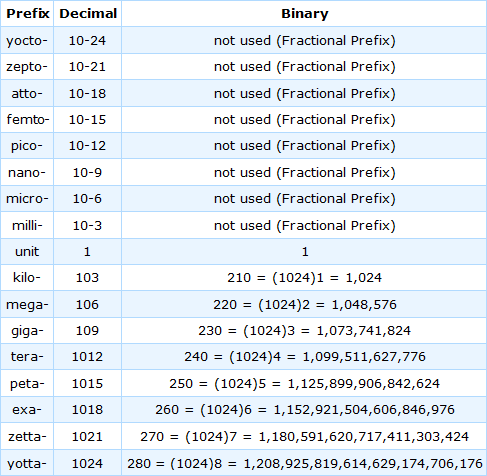This screenshot has width=487, height=476.
Task: Click decimal value 1021
Action: pyautogui.click(x=88, y=436)
